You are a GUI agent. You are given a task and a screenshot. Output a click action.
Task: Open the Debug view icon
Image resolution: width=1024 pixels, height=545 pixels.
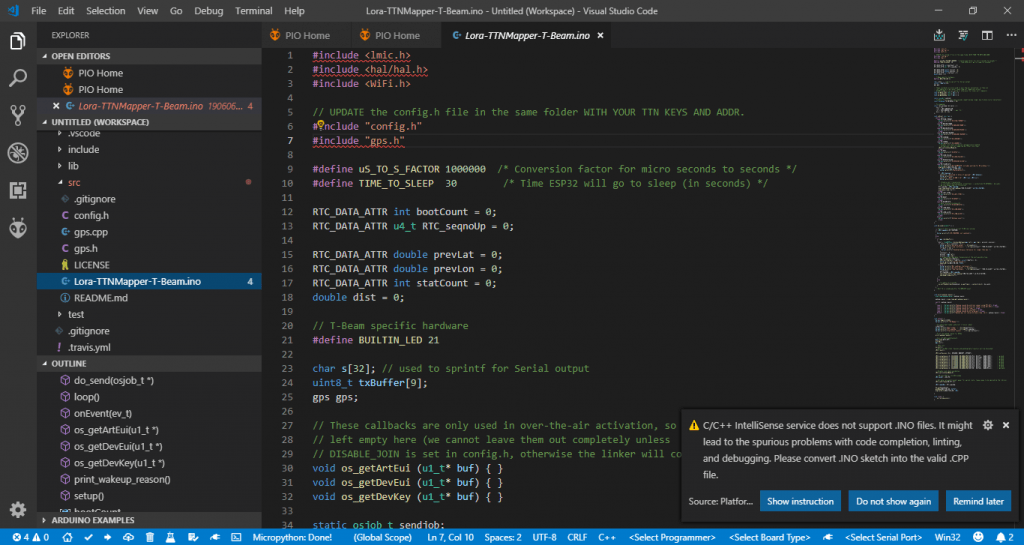pos(17,152)
